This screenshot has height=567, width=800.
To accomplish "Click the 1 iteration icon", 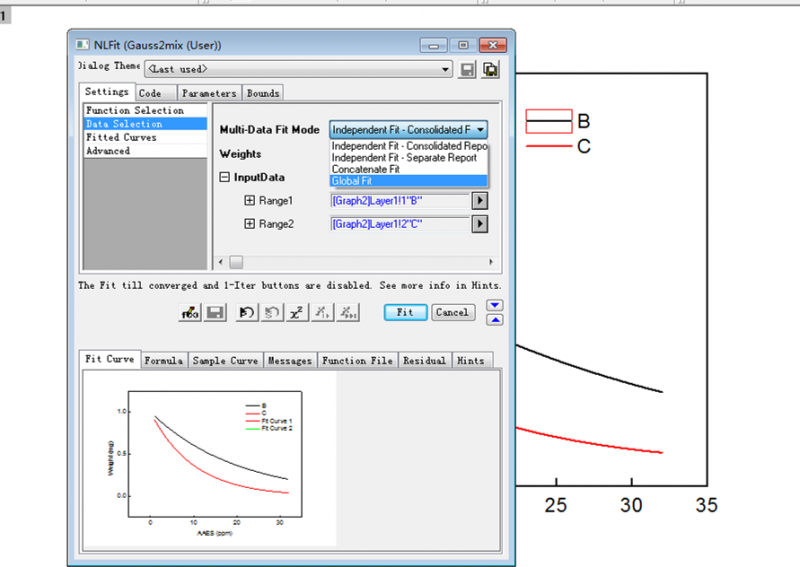I will tap(322, 312).
